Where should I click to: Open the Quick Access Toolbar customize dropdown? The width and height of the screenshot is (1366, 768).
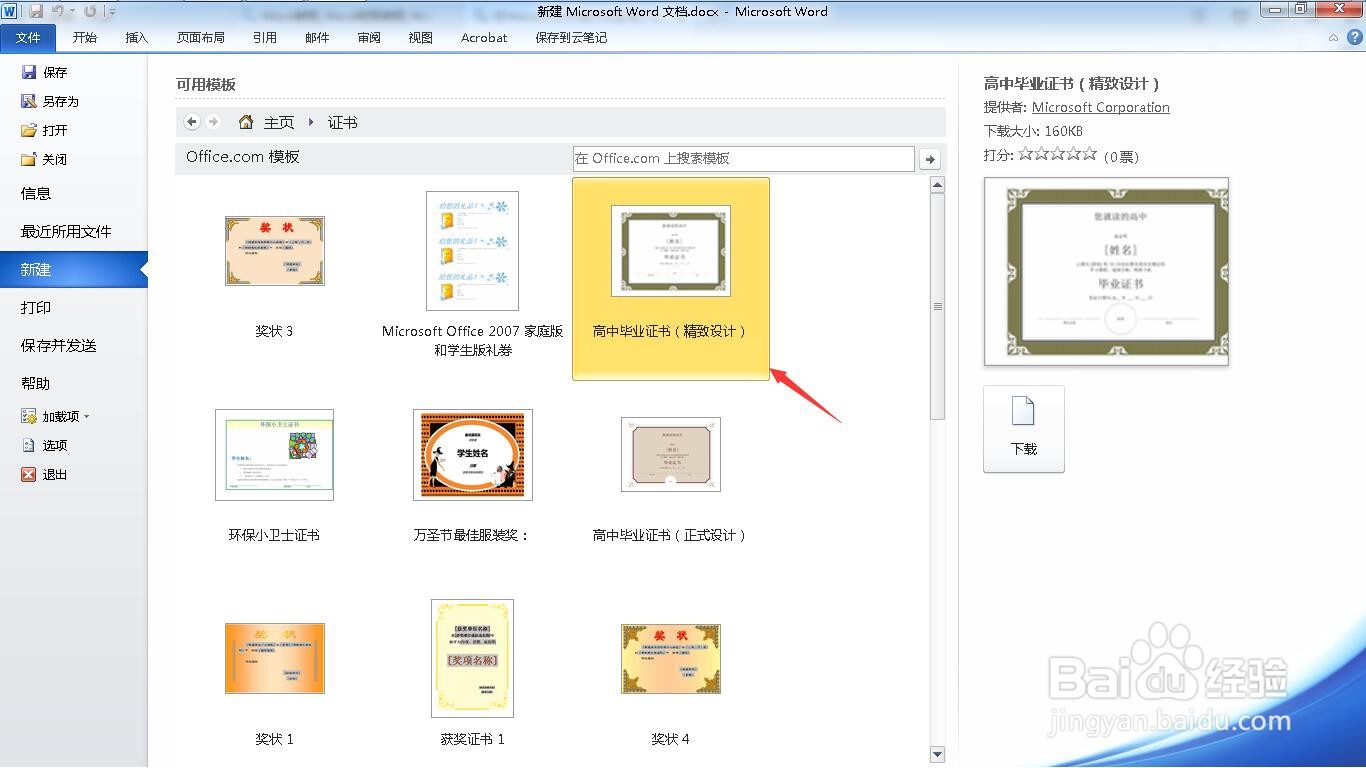coord(110,12)
